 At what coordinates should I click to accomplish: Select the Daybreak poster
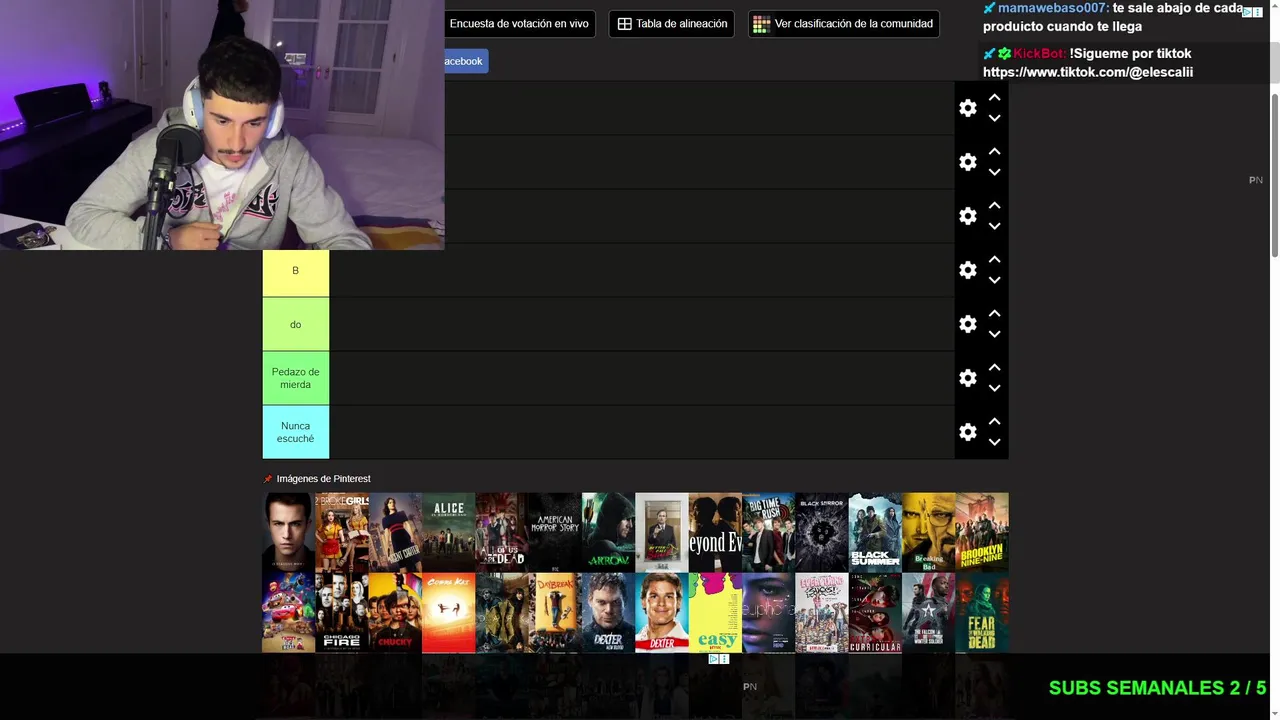555,612
